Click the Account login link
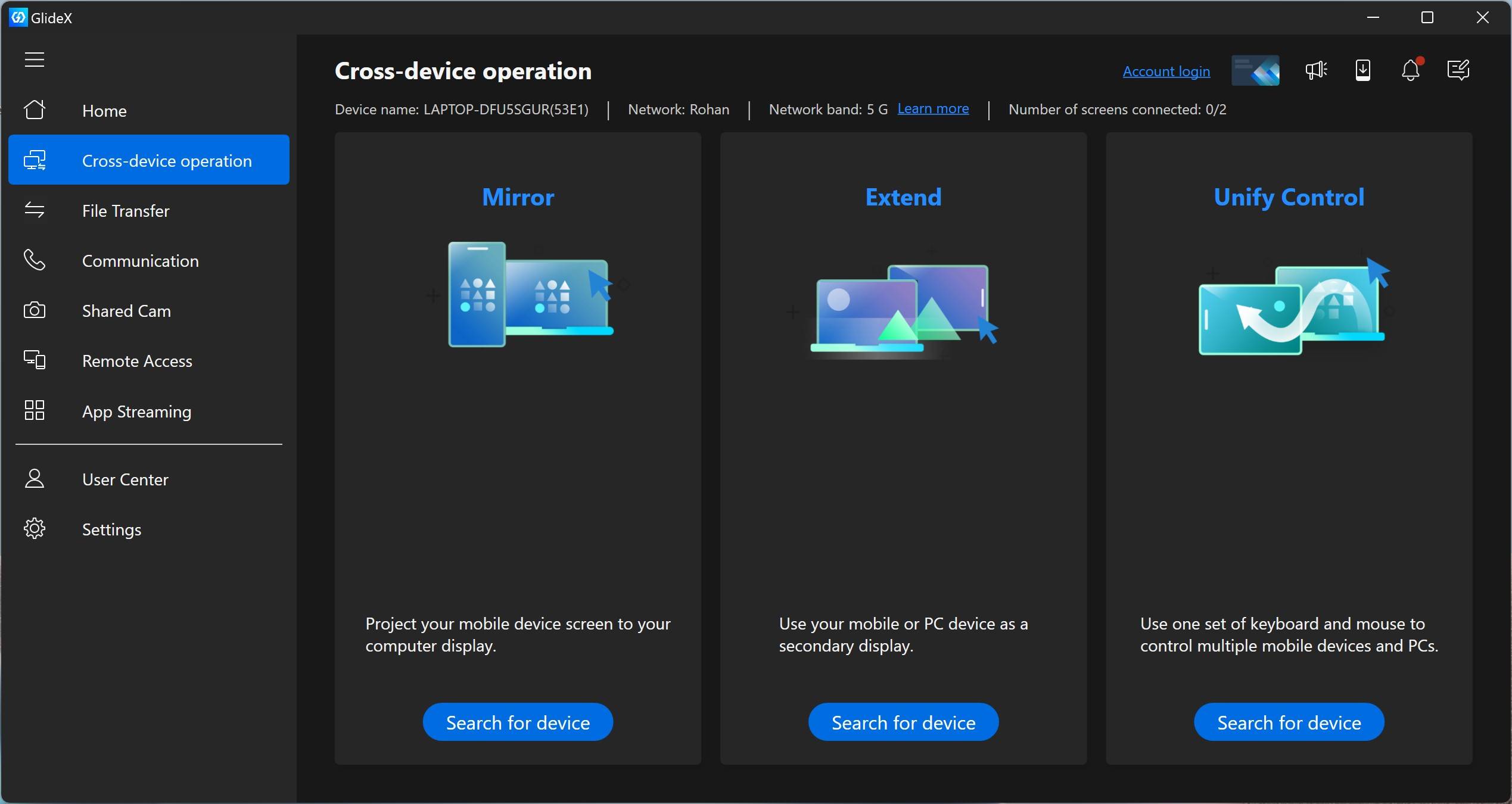 (1166, 71)
